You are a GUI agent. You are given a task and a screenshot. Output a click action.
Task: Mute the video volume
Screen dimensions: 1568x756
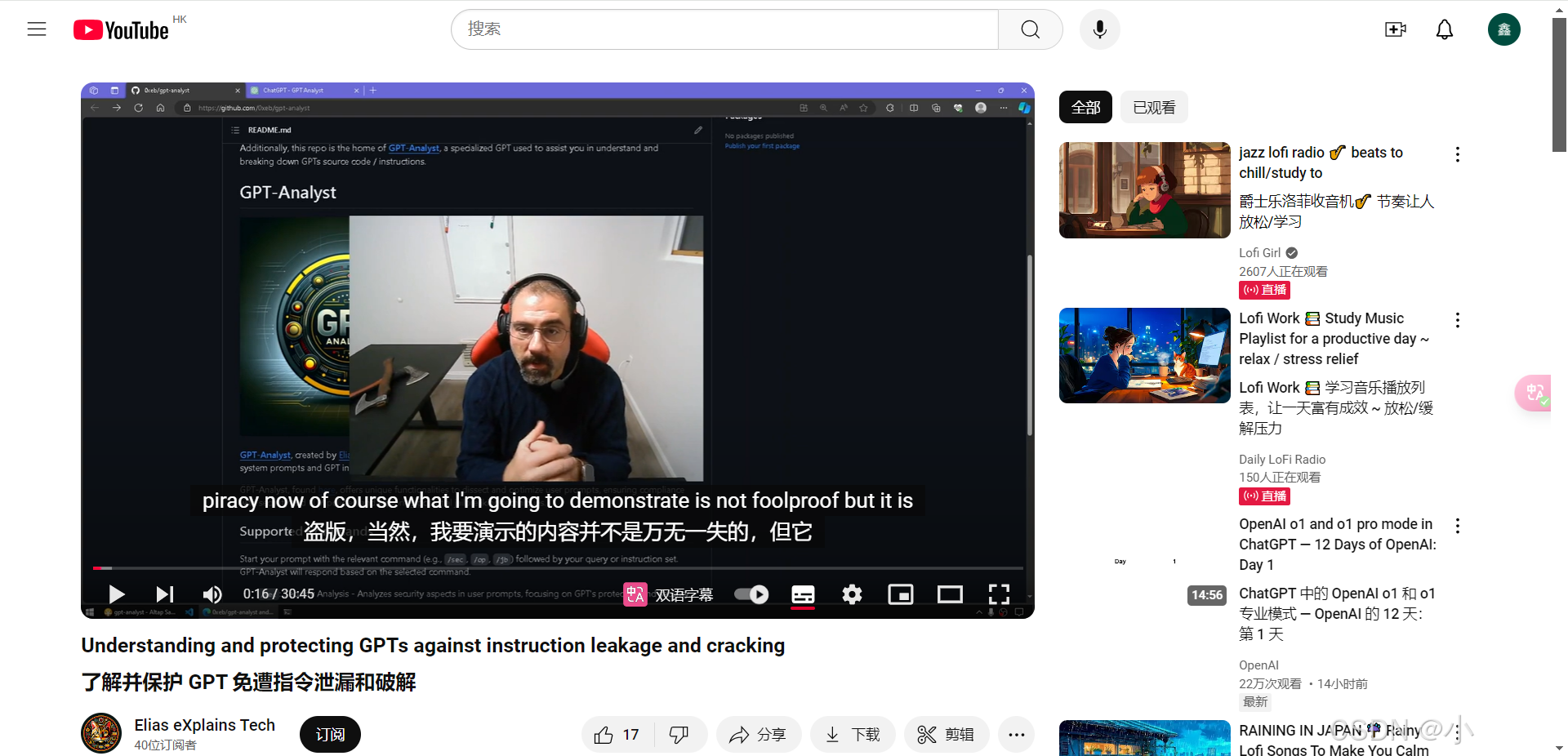[x=212, y=594]
